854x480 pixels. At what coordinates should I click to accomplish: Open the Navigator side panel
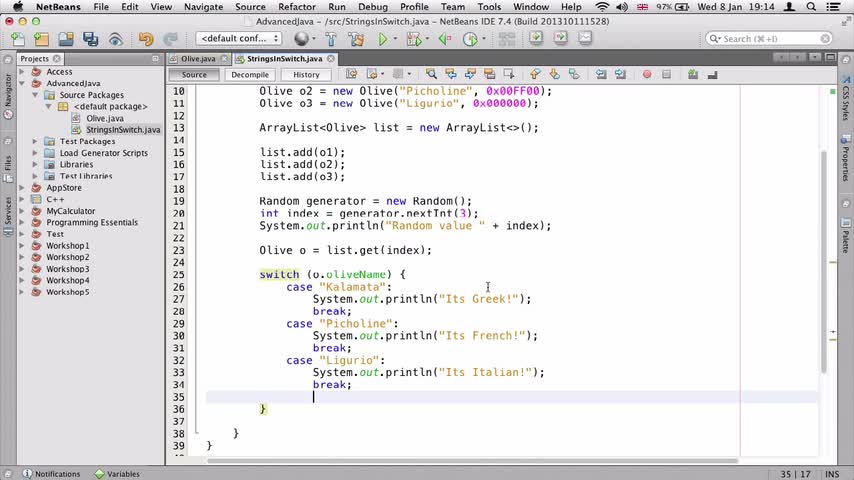(8, 96)
